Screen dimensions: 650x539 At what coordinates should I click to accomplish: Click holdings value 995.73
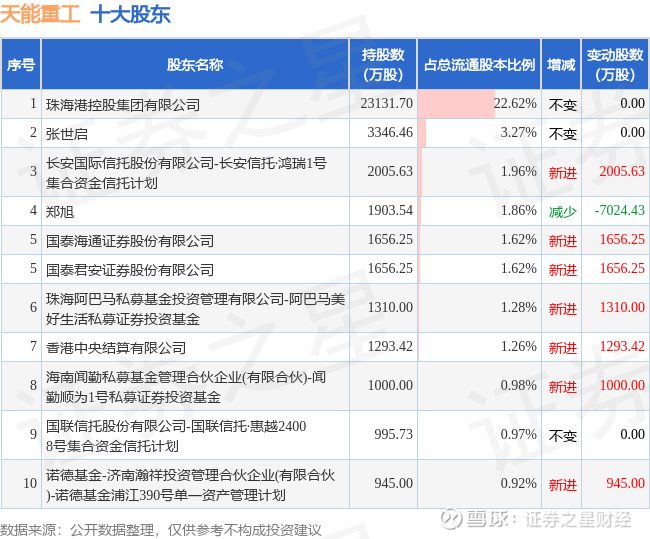393,434
